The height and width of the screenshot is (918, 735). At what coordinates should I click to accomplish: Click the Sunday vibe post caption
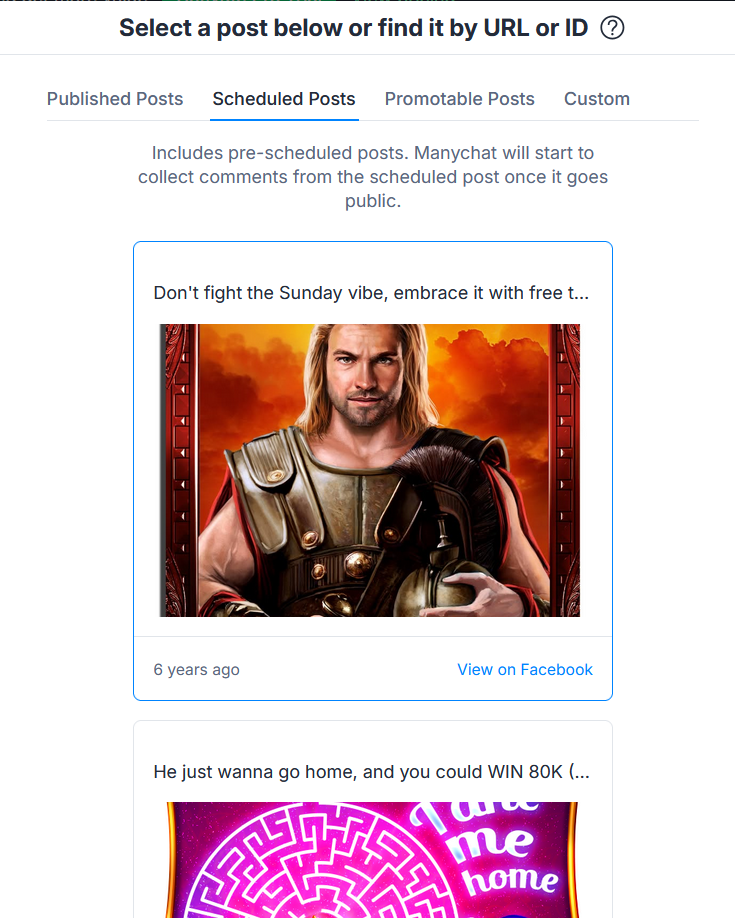[371, 293]
